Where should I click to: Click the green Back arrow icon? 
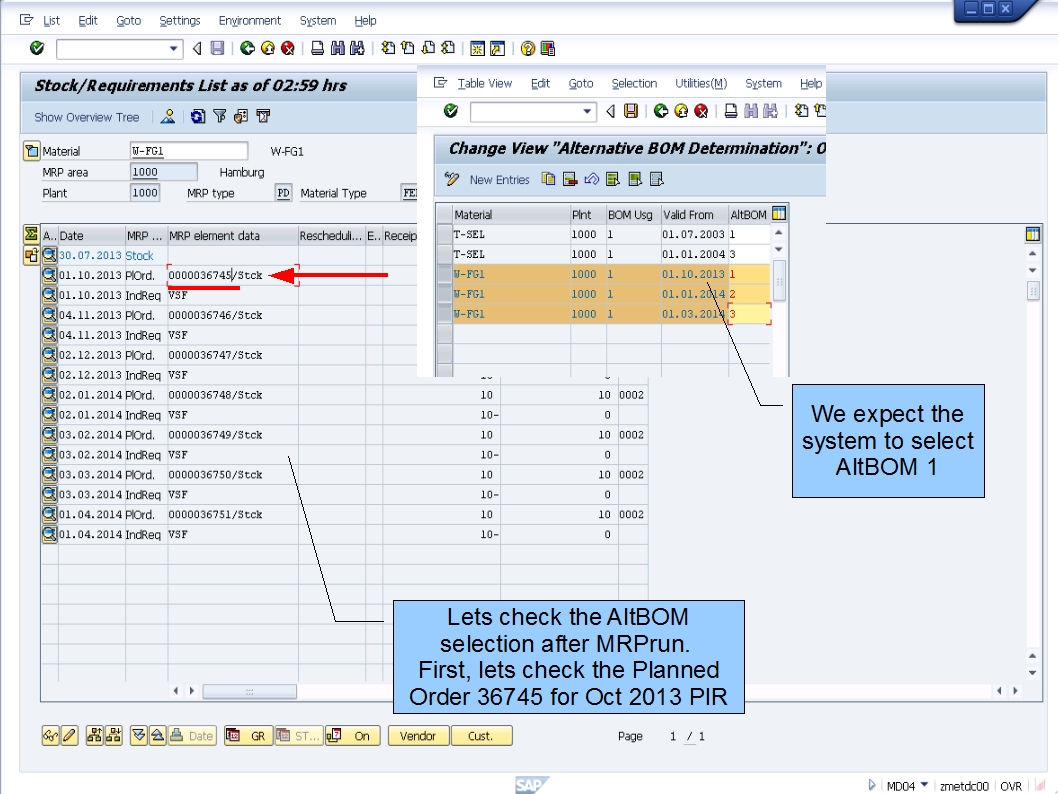(247, 48)
